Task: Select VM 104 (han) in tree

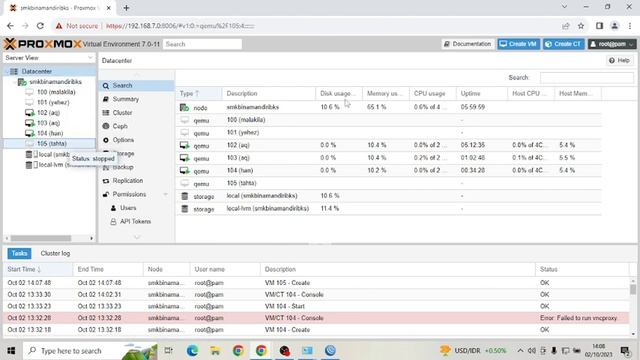Action: pyautogui.click(x=50, y=133)
